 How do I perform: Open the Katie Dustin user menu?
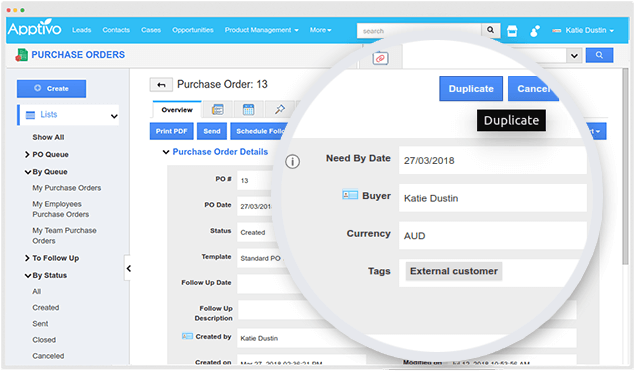[583, 30]
